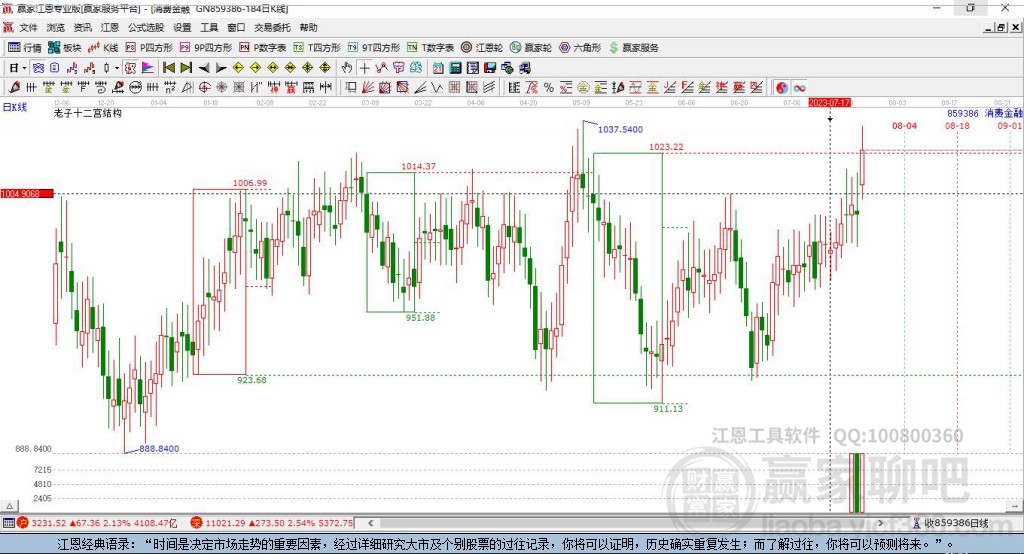The height and width of the screenshot is (554, 1024).
Task: Switch to the K线 view button
Action: click(103, 47)
